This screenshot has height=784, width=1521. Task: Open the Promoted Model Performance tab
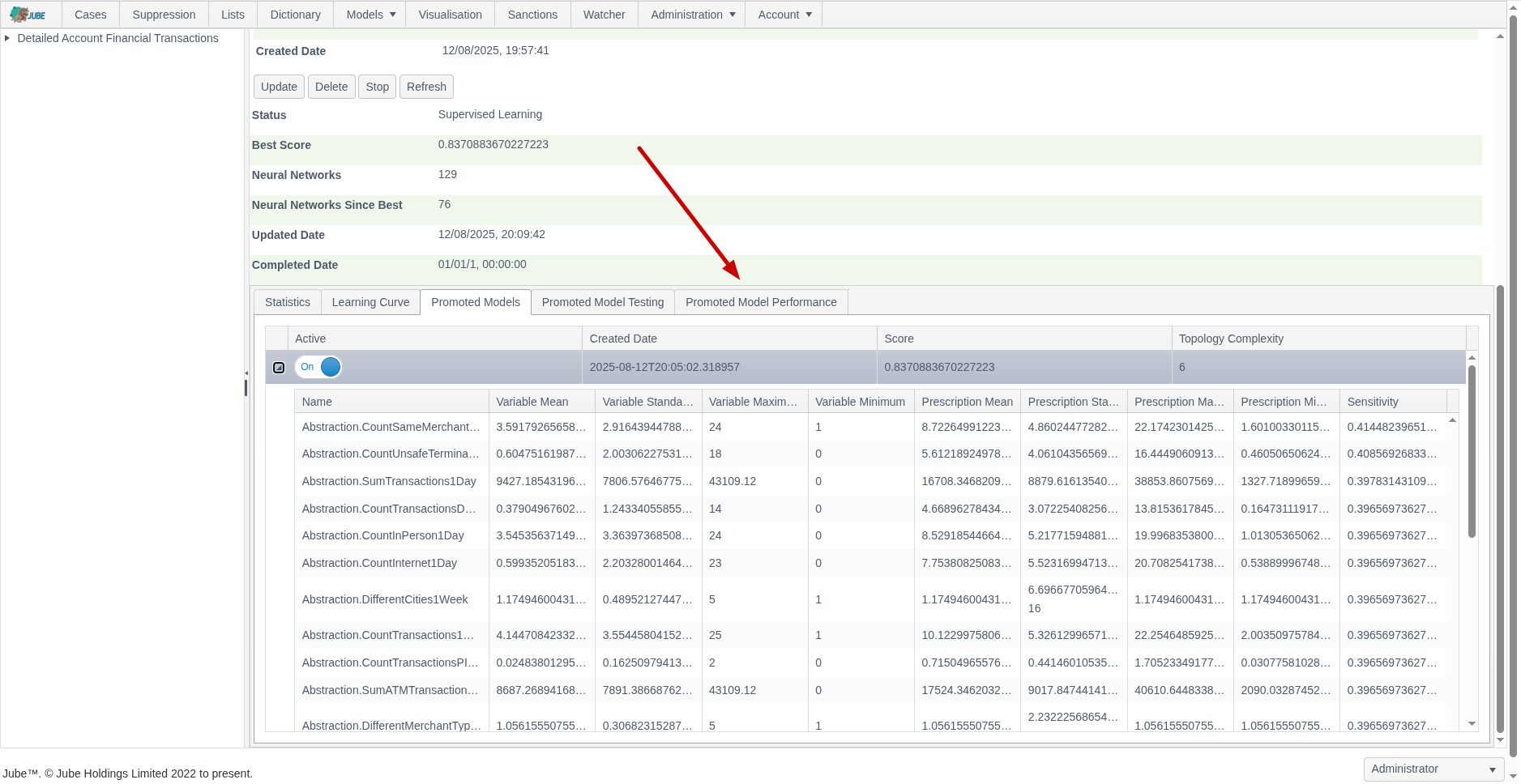point(761,302)
